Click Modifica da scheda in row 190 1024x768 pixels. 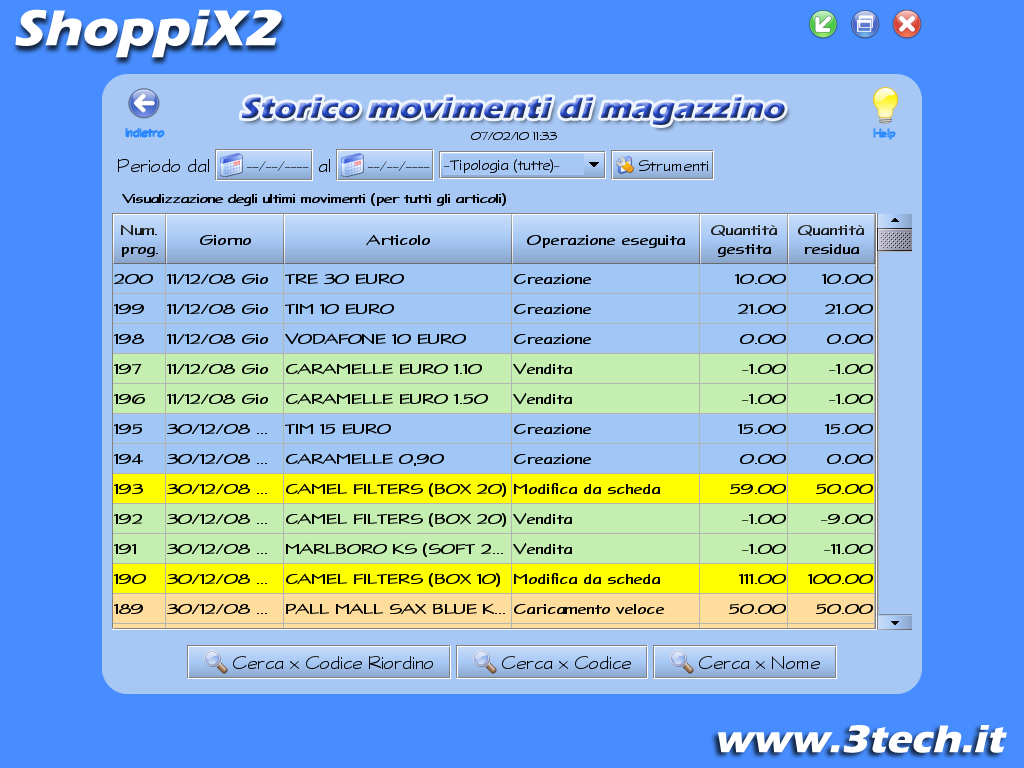pyautogui.click(x=606, y=579)
